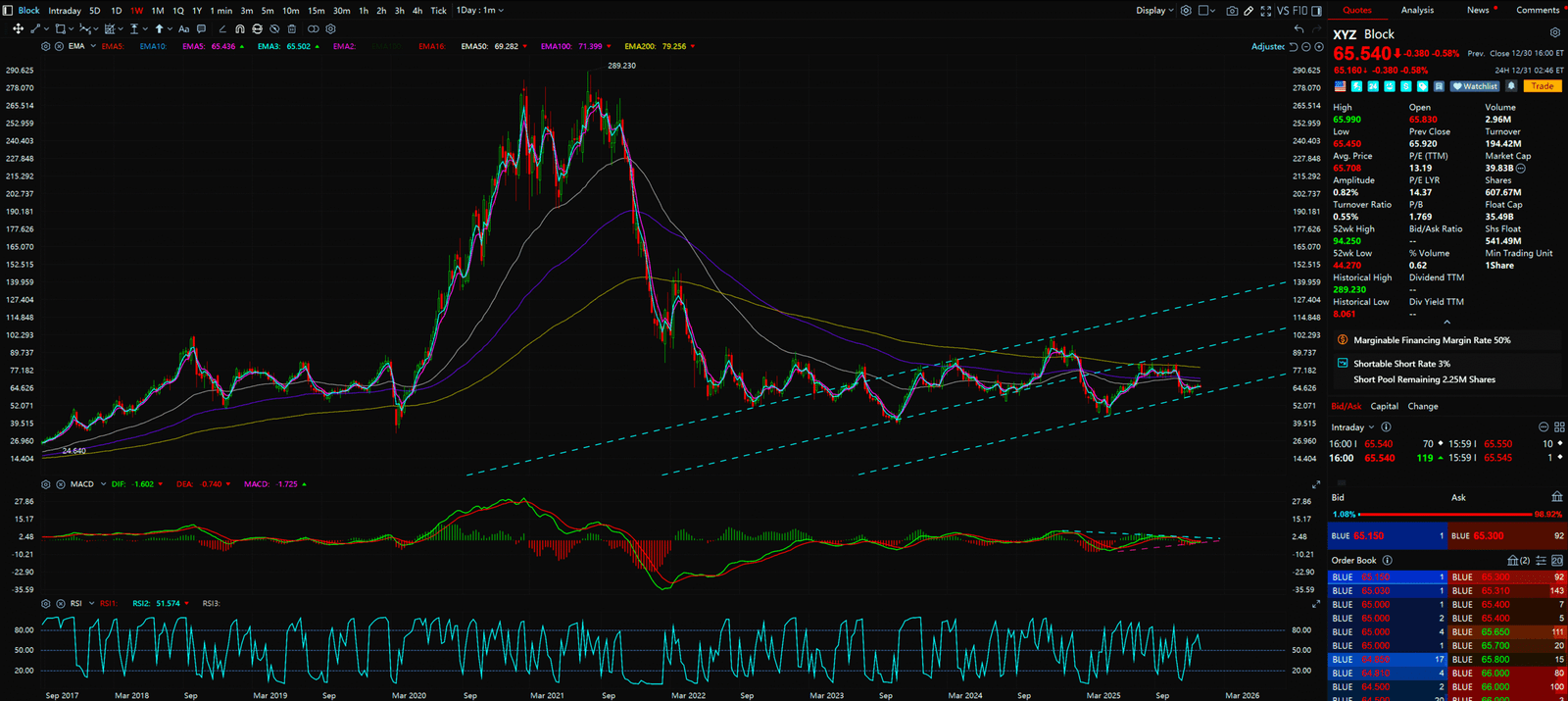The image size is (1568, 701).
Task: Toggle the right side panel icon
Action: (x=1317, y=11)
